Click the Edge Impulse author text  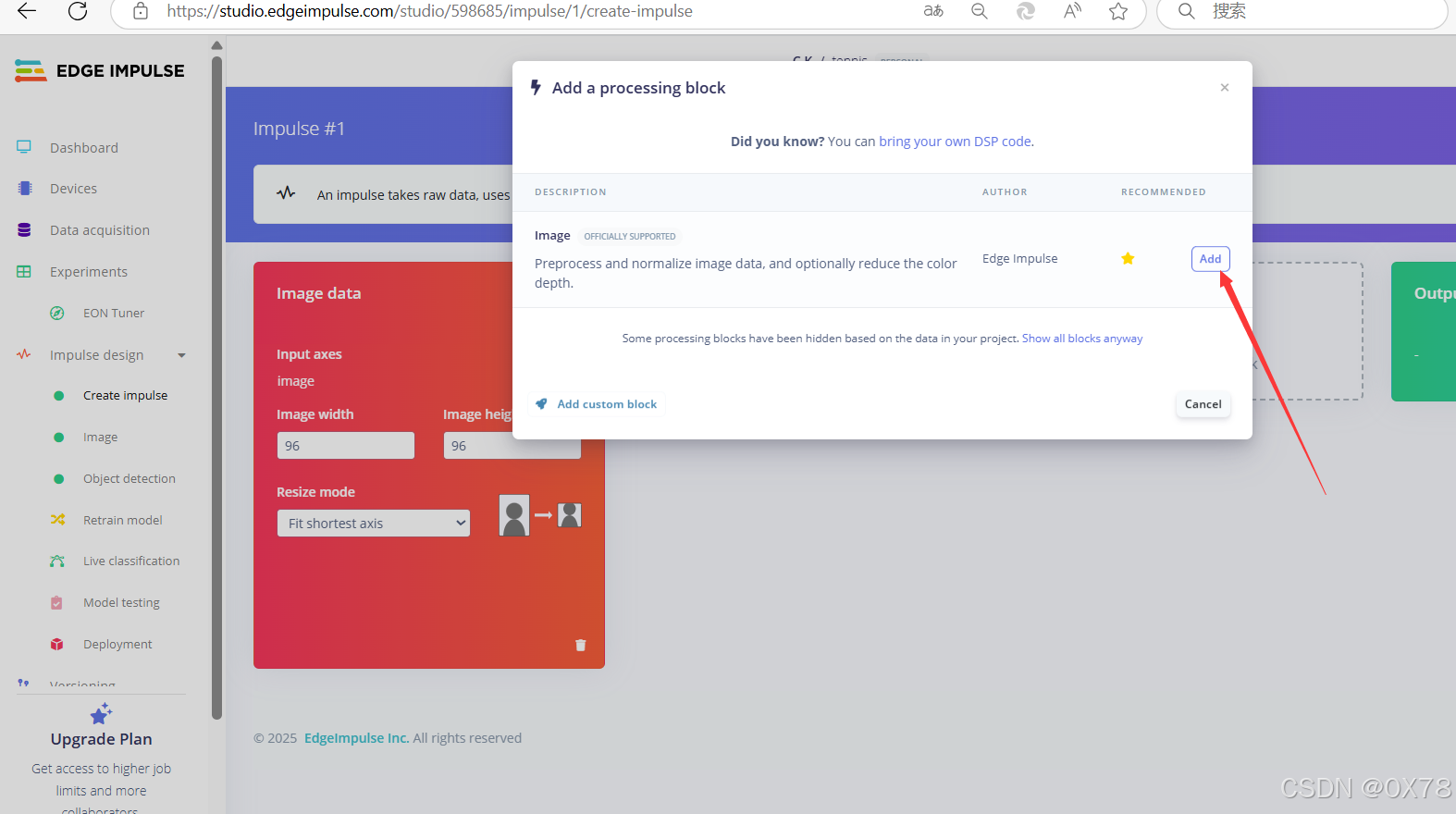[x=1019, y=258]
